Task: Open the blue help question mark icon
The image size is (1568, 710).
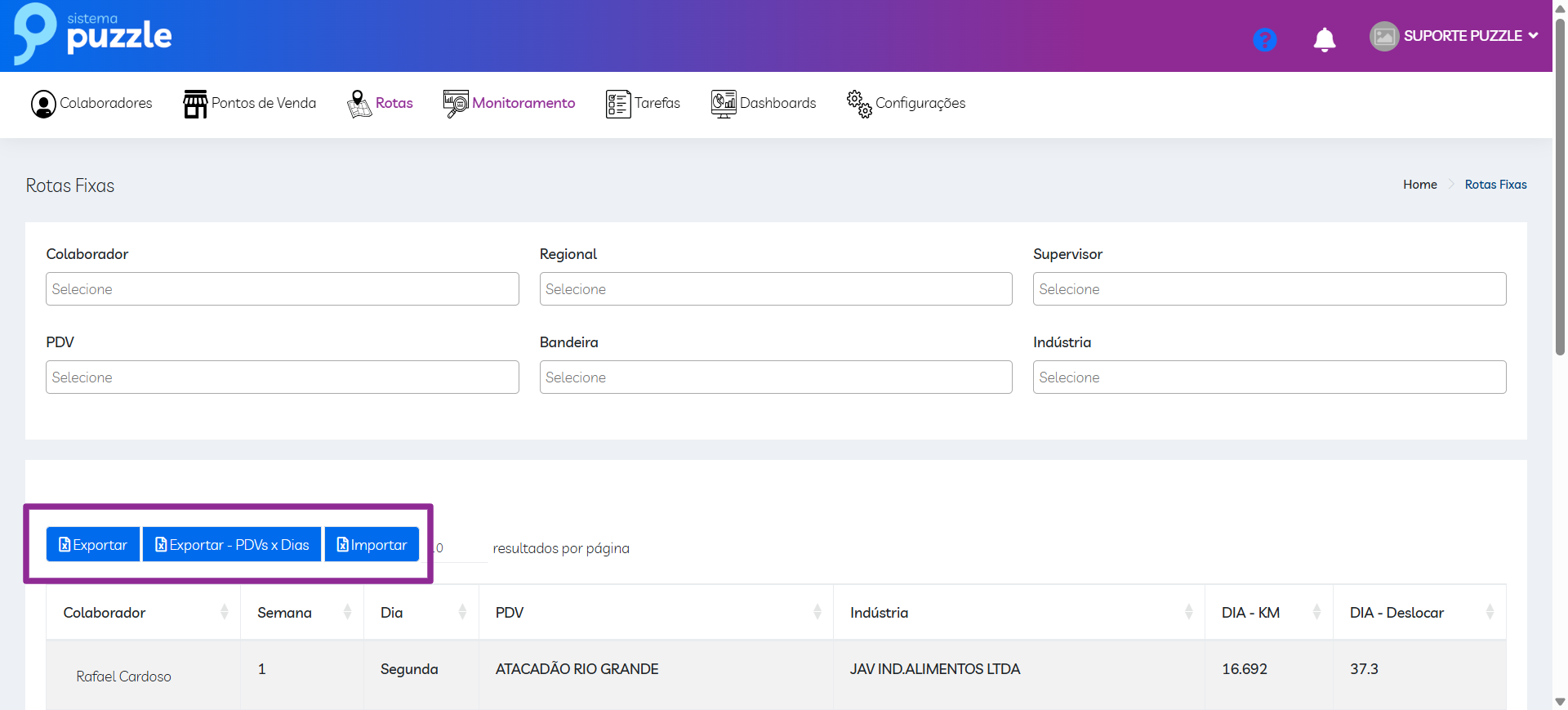Action: [1264, 39]
